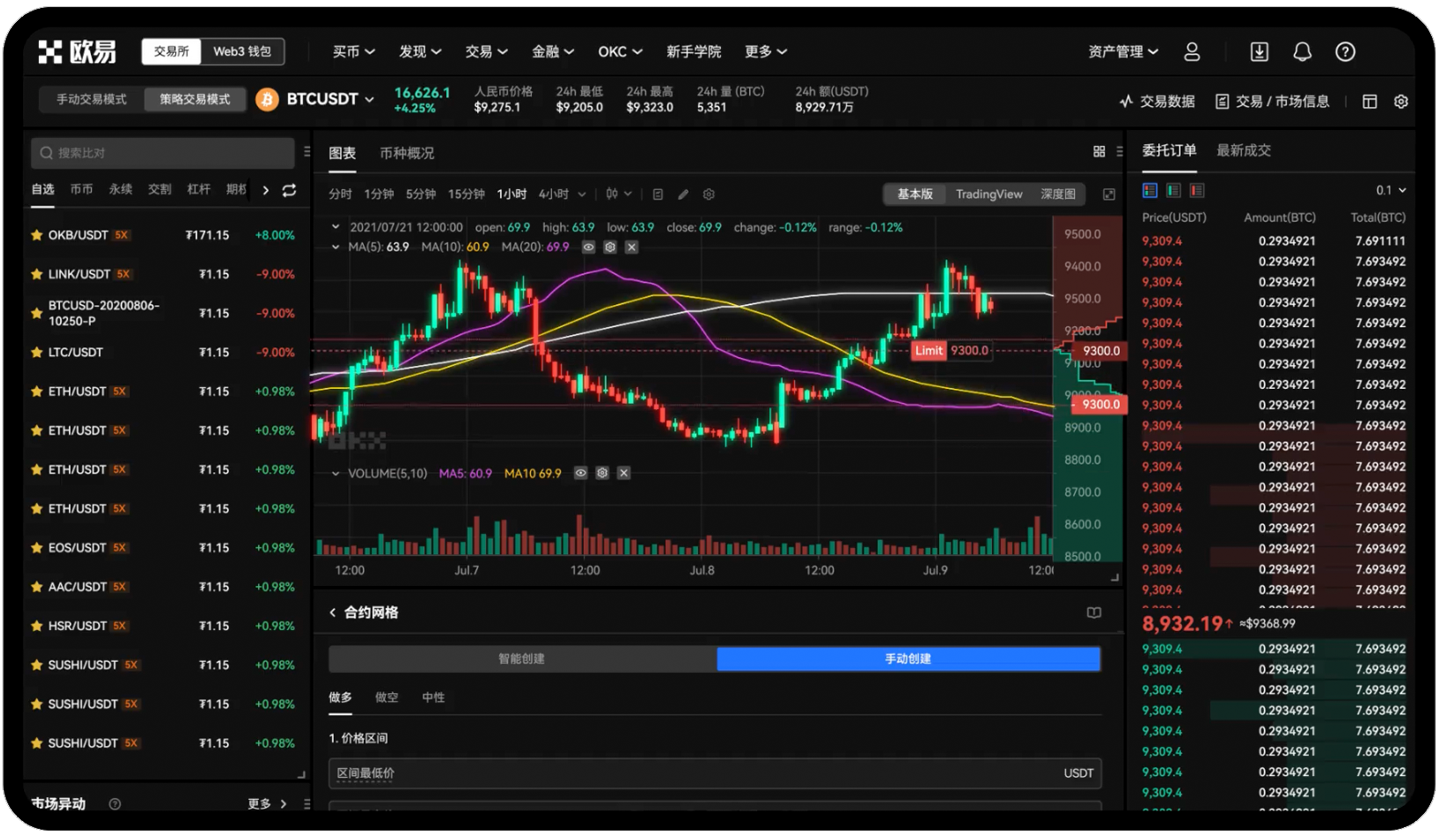
Task: Switch chart to TradingView version
Action: click(988, 194)
